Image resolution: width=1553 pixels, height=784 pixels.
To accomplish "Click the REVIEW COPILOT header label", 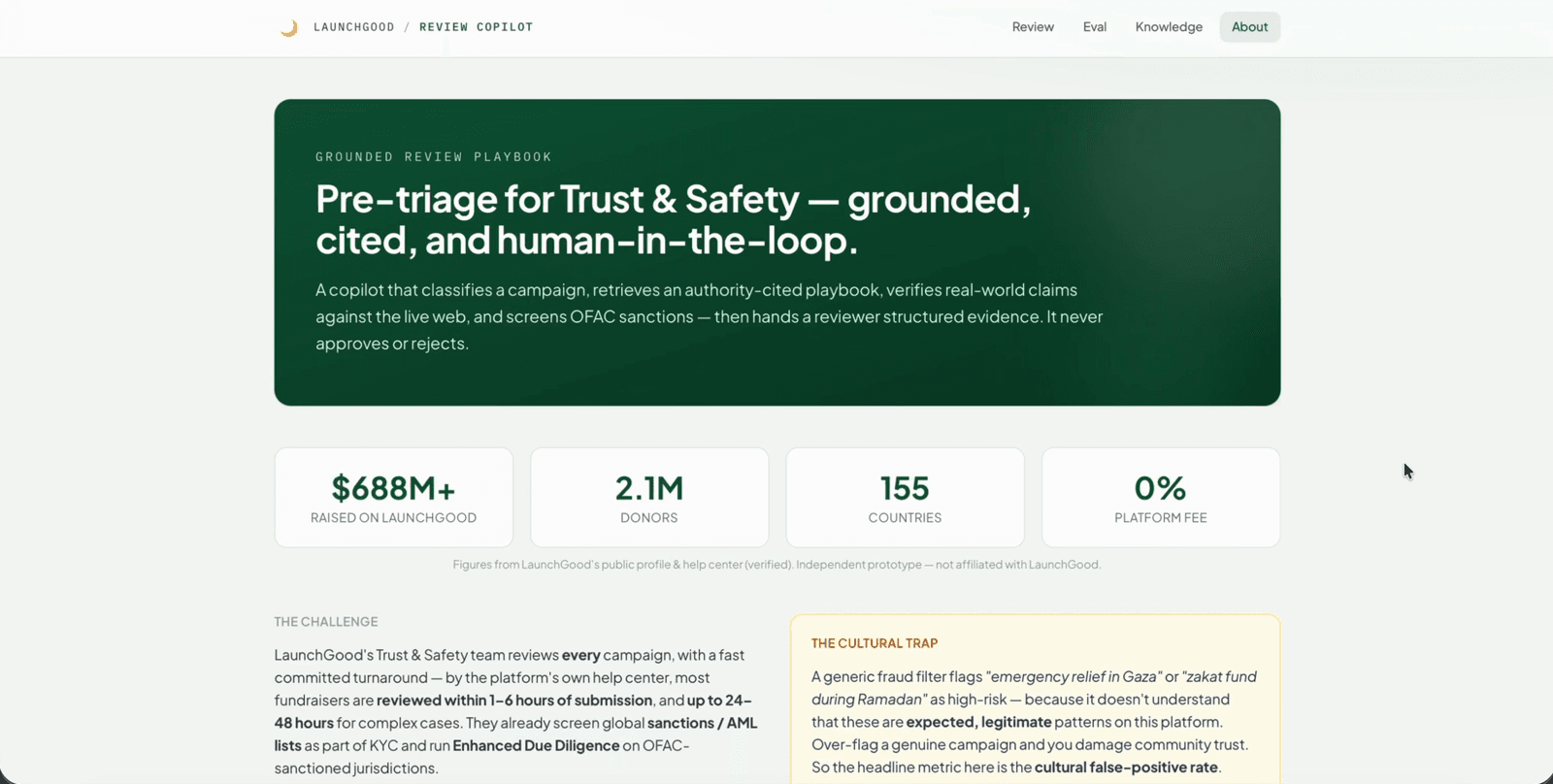I will [x=477, y=27].
